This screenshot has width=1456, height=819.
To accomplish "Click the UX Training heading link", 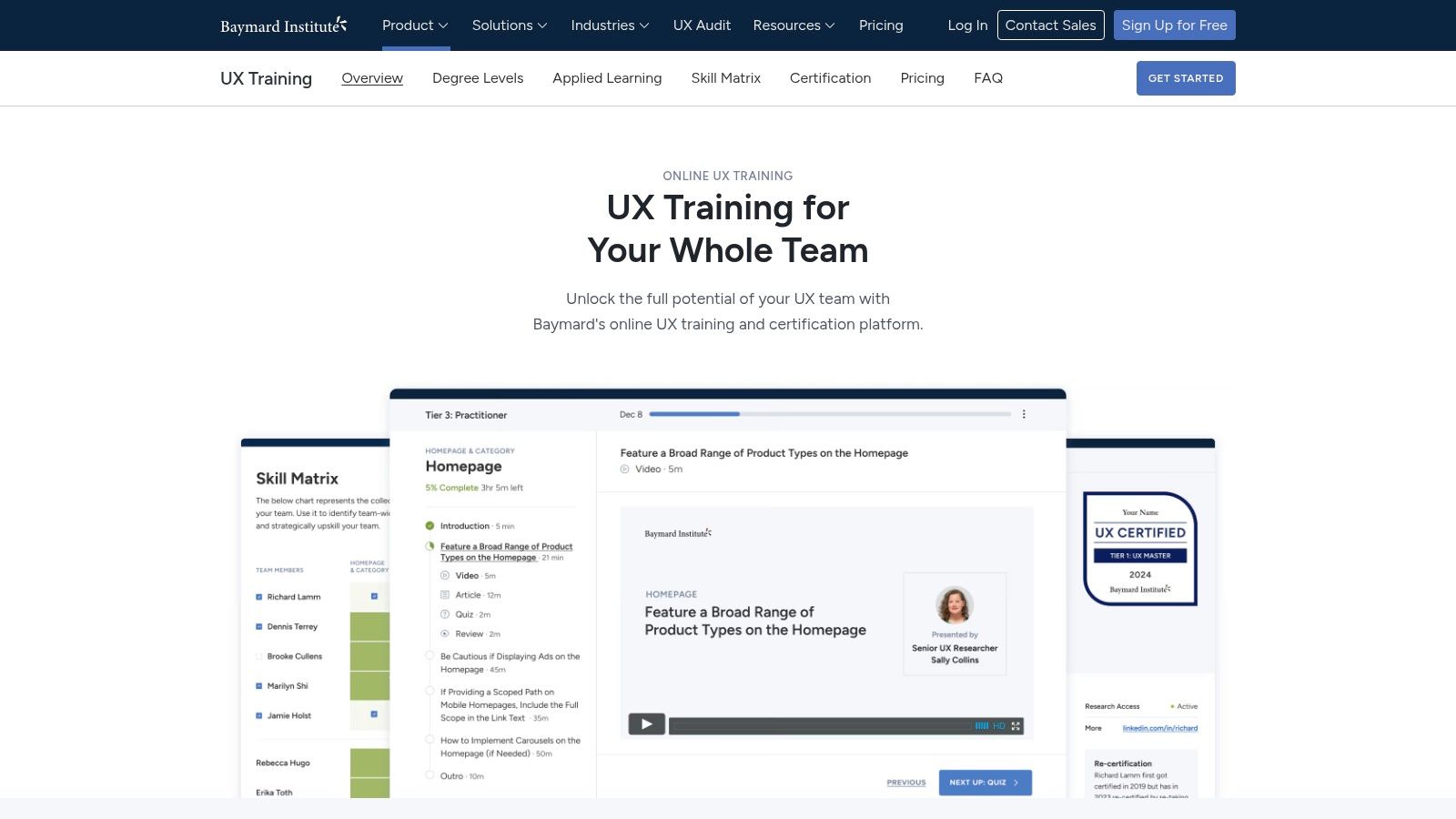I will click(x=266, y=78).
